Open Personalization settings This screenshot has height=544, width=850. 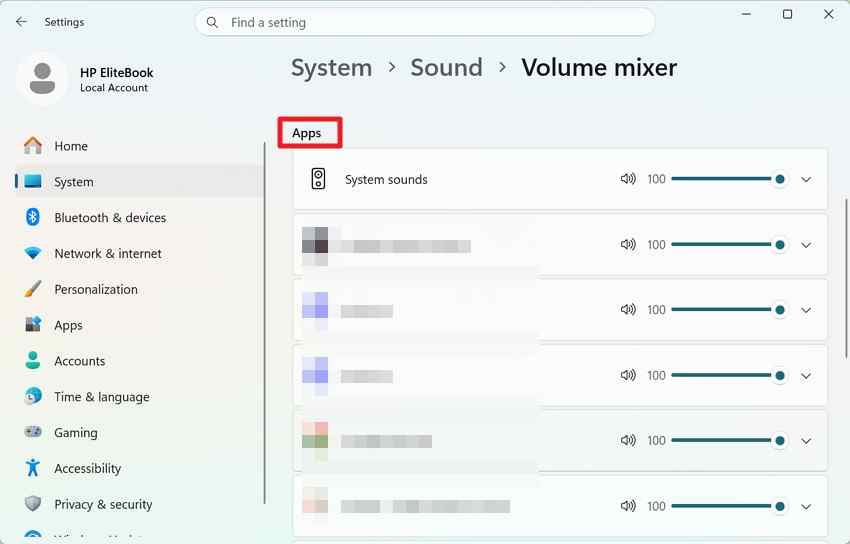click(139, 289)
